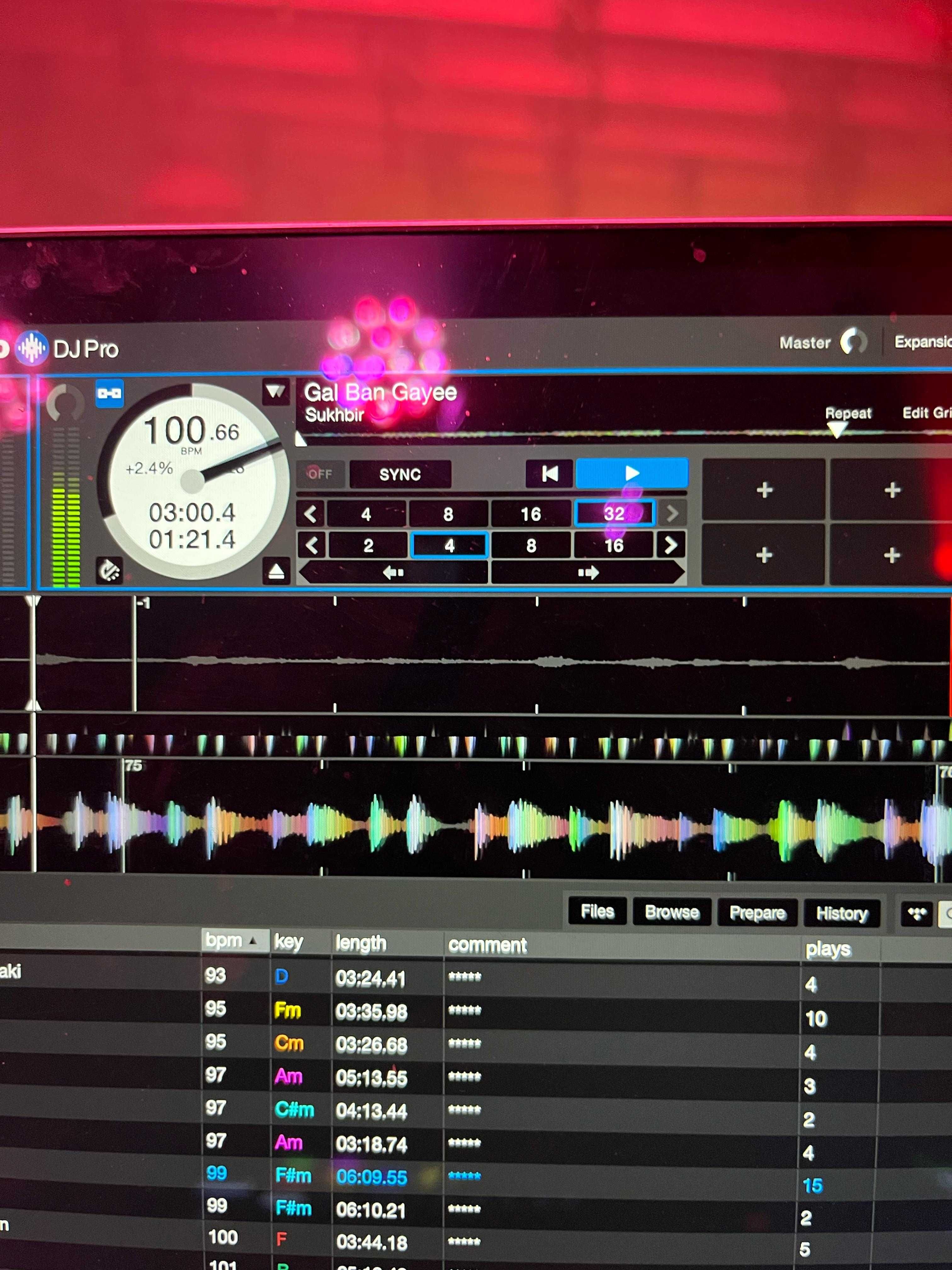This screenshot has width=952, height=1270.
Task: Open the deck dropdown triangle above platter
Action: pyautogui.click(x=275, y=392)
